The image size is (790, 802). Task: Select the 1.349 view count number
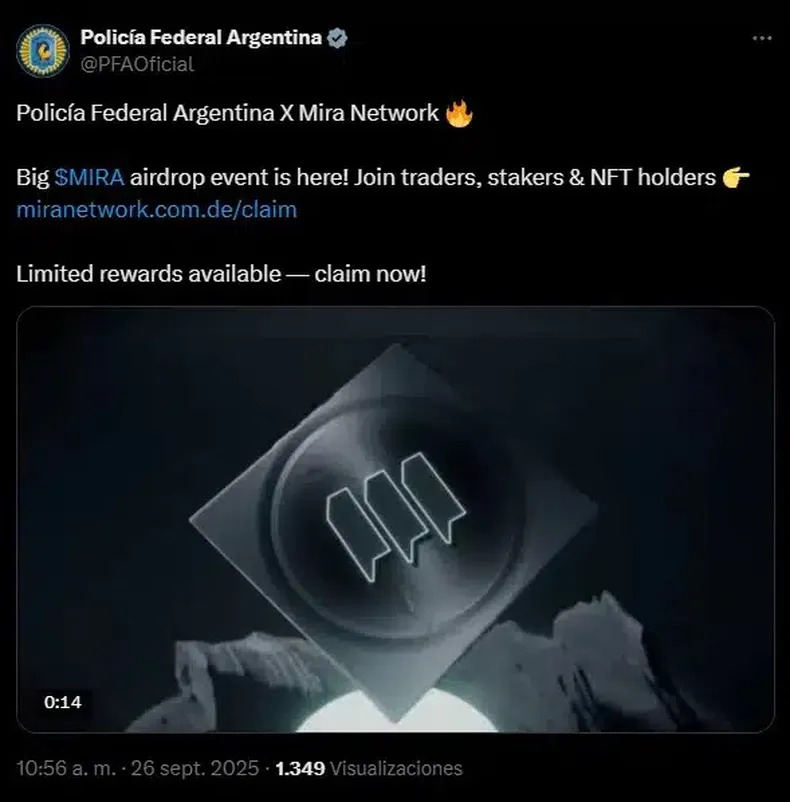pyautogui.click(x=300, y=768)
